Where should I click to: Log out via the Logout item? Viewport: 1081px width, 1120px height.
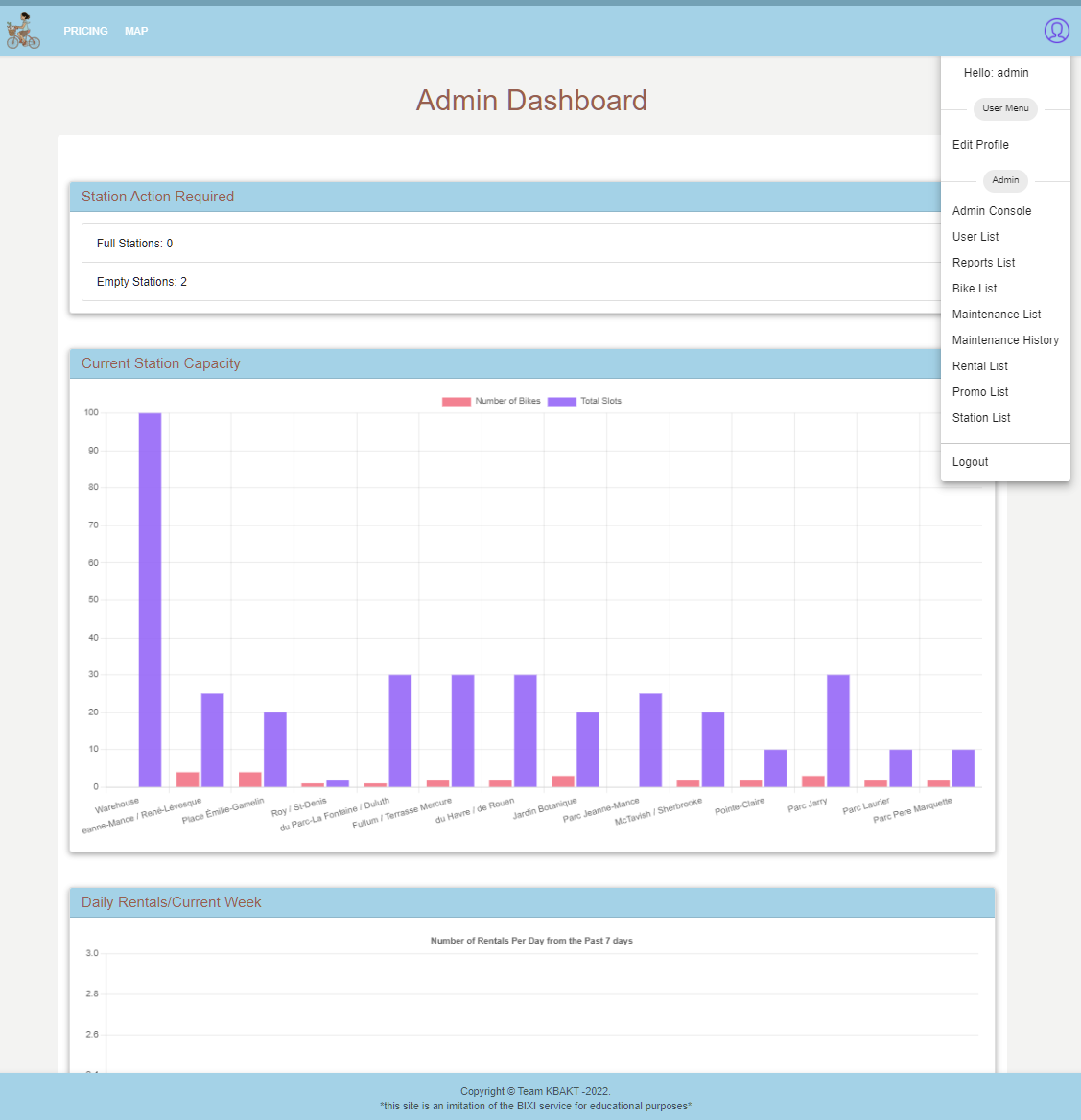click(970, 462)
